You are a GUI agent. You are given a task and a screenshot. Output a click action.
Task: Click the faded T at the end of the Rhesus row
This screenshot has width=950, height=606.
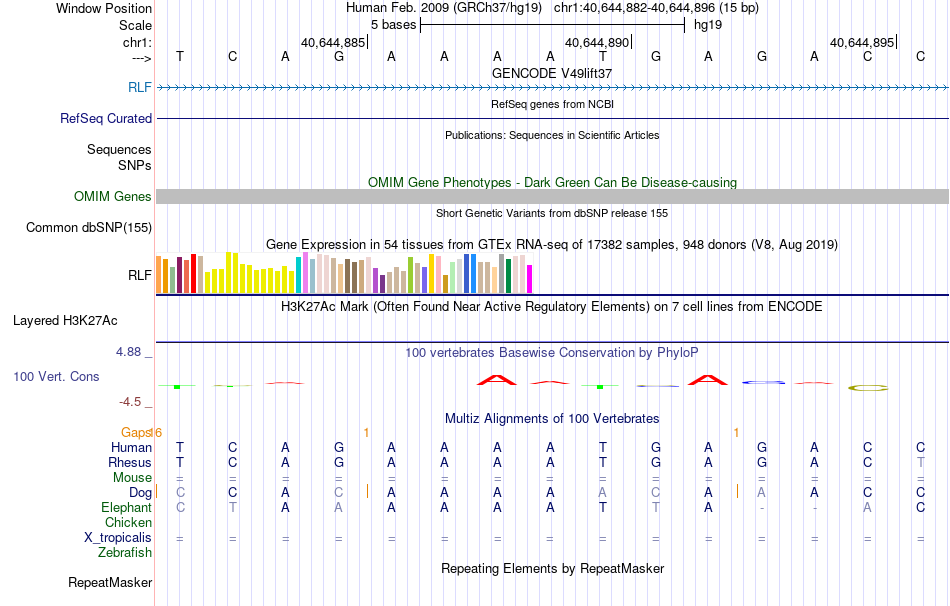(920, 462)
